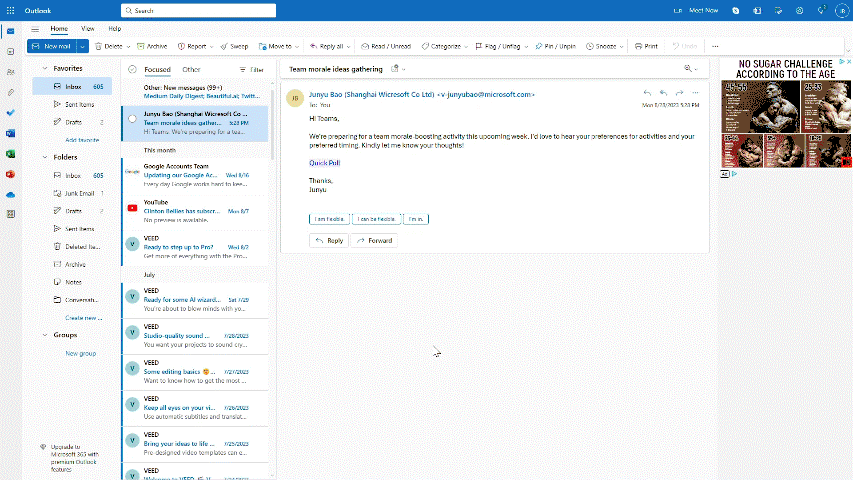Launch PowerPoint from the app rail
The image size is (853, 480).
click(x=10, y=174)
